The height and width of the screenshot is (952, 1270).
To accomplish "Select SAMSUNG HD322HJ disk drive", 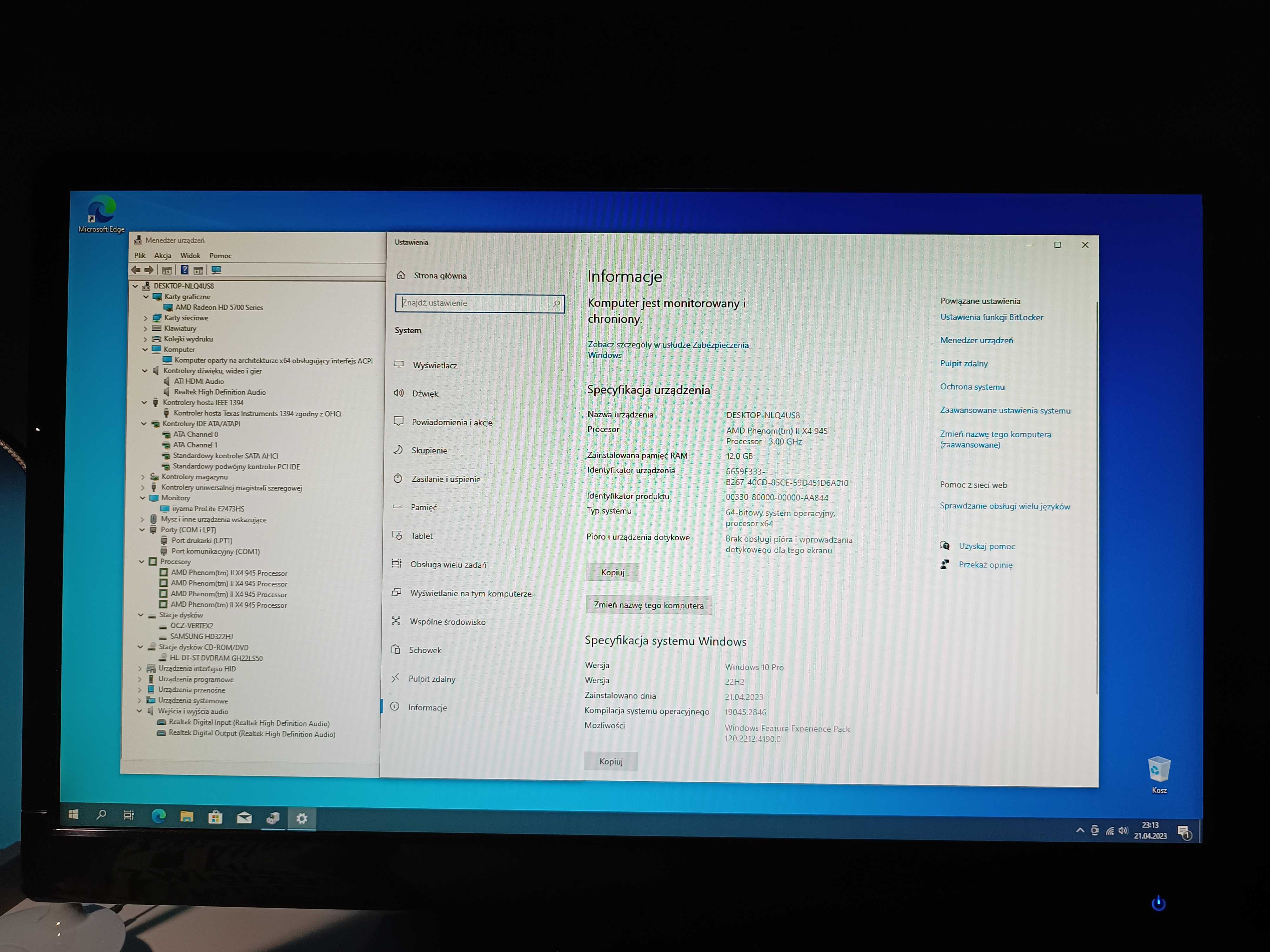I will [201, 636].
